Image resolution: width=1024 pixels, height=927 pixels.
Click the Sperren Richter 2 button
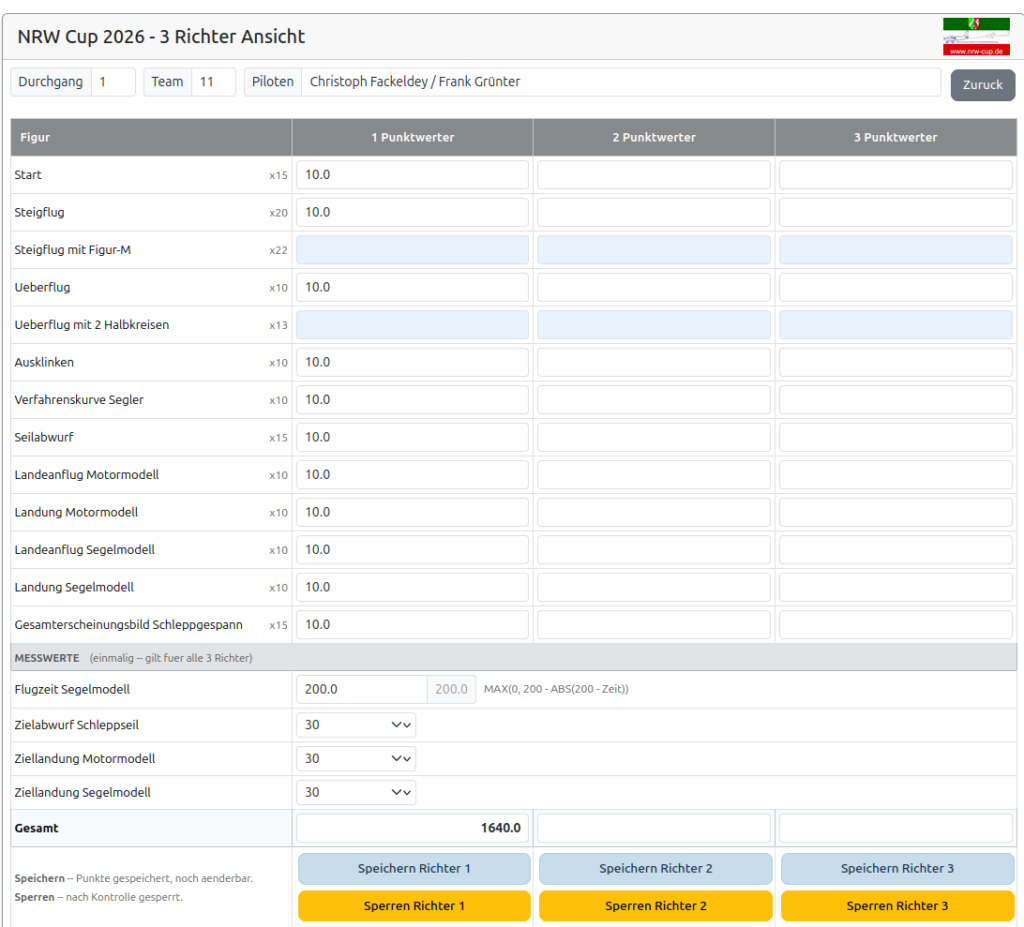coord(655,906)
